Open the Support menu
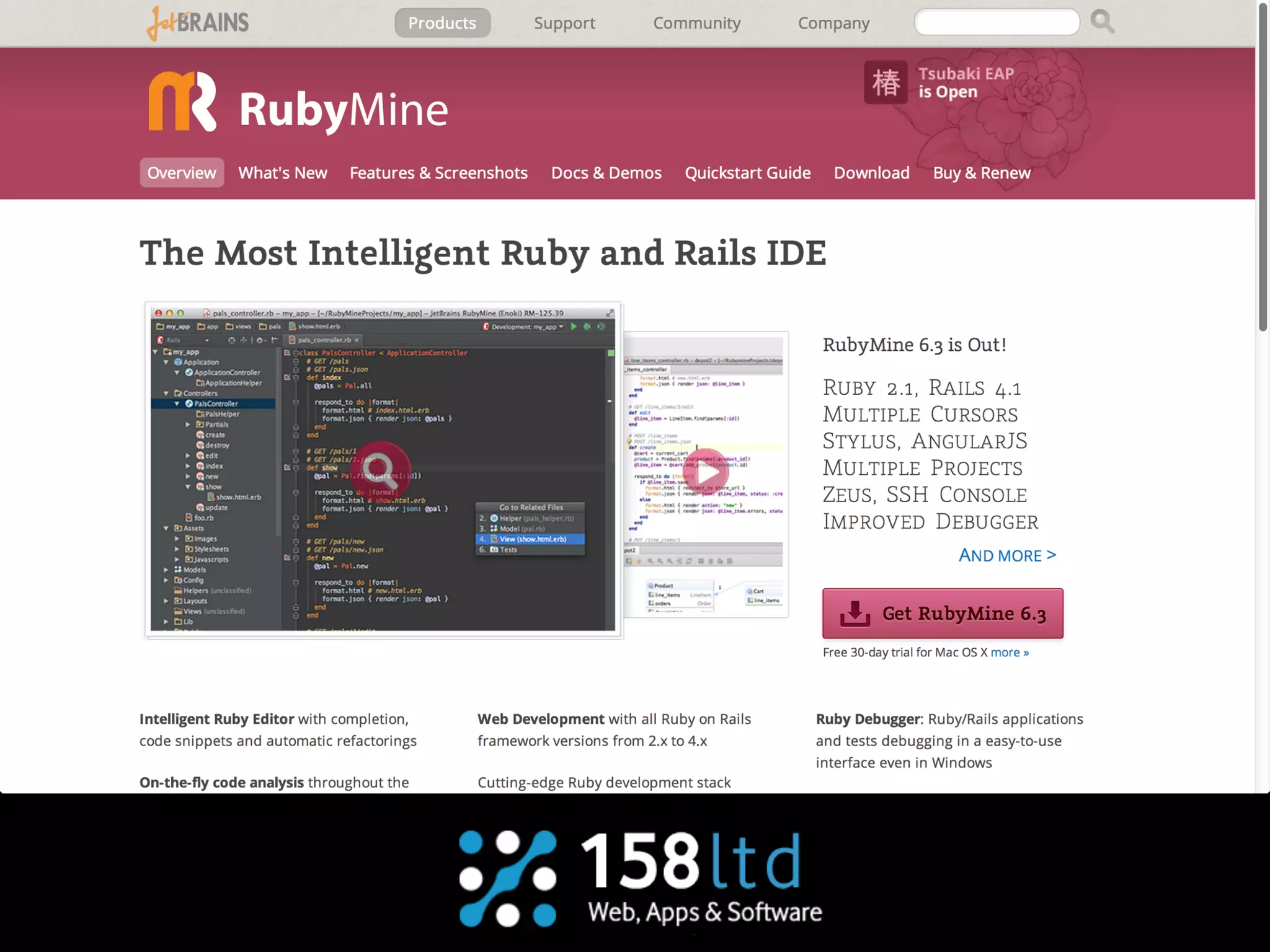1270x952 pixels. tap(564, 23)
